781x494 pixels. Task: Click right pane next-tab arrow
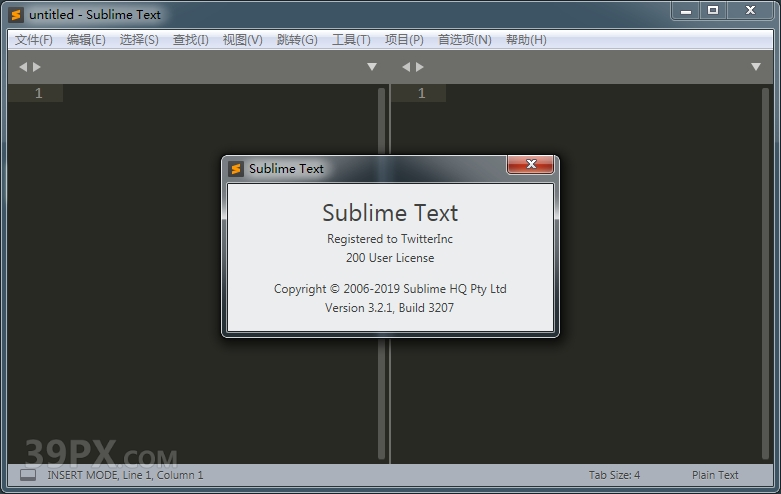pos(420,67)
